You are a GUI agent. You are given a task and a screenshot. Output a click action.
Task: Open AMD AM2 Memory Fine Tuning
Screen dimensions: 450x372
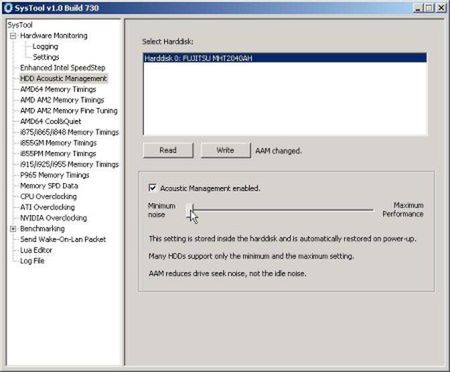point(69,110)
